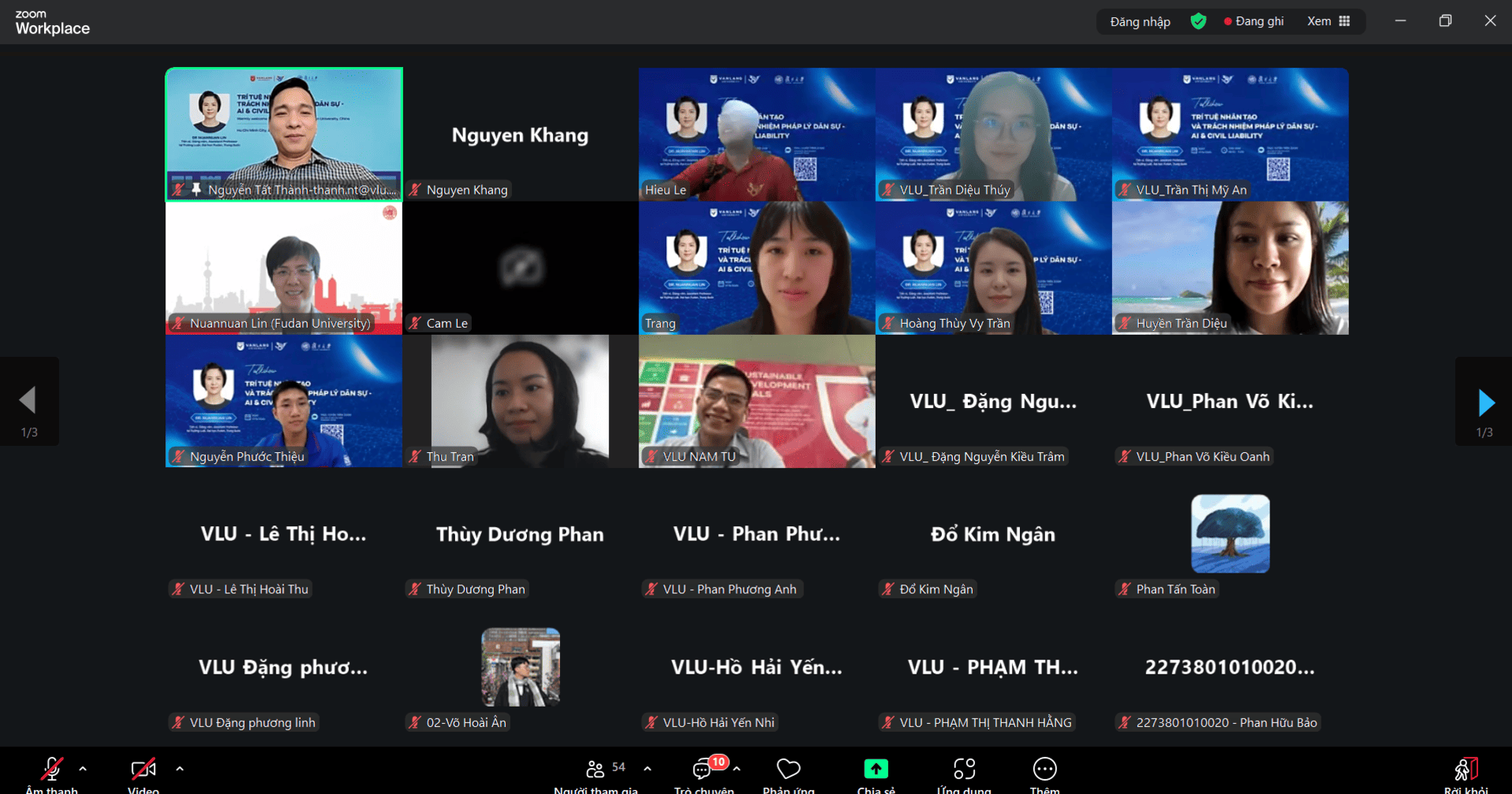Click muted mic icon beside VLU-Hồ Hải Yến Nhi
The image size is (1512, 794).
(x=651, y=722)
